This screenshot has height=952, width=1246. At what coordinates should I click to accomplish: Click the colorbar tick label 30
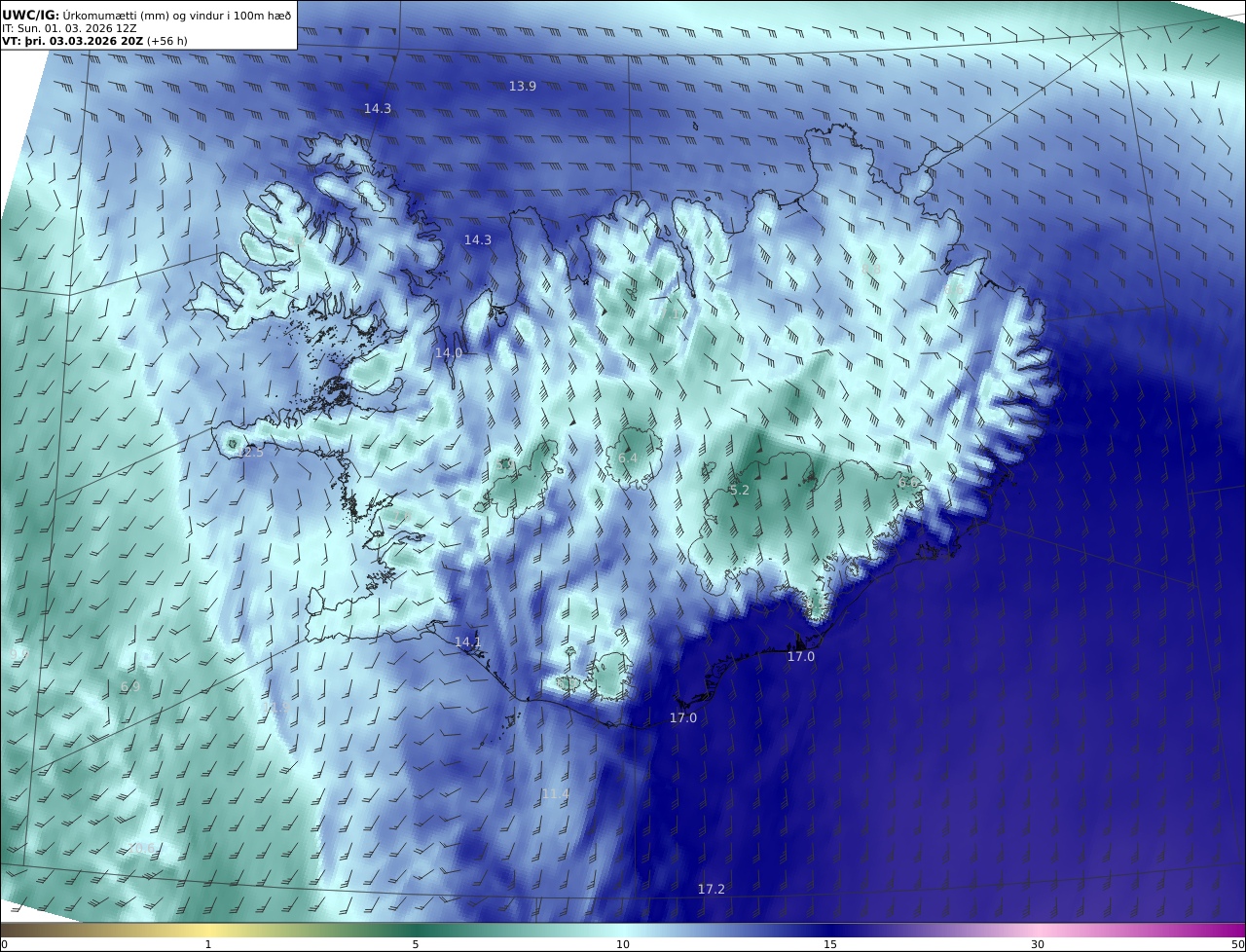tap(1038, 944)
